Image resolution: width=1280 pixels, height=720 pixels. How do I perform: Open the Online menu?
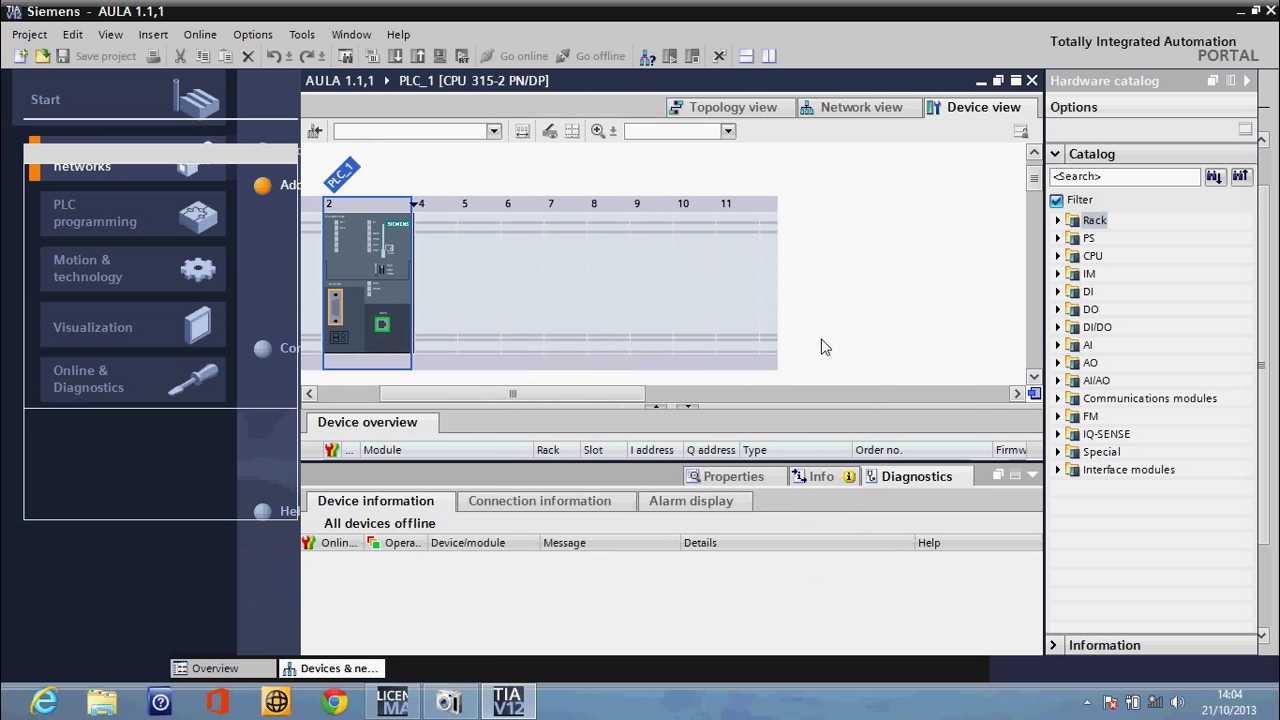click(x=200, y=34)
